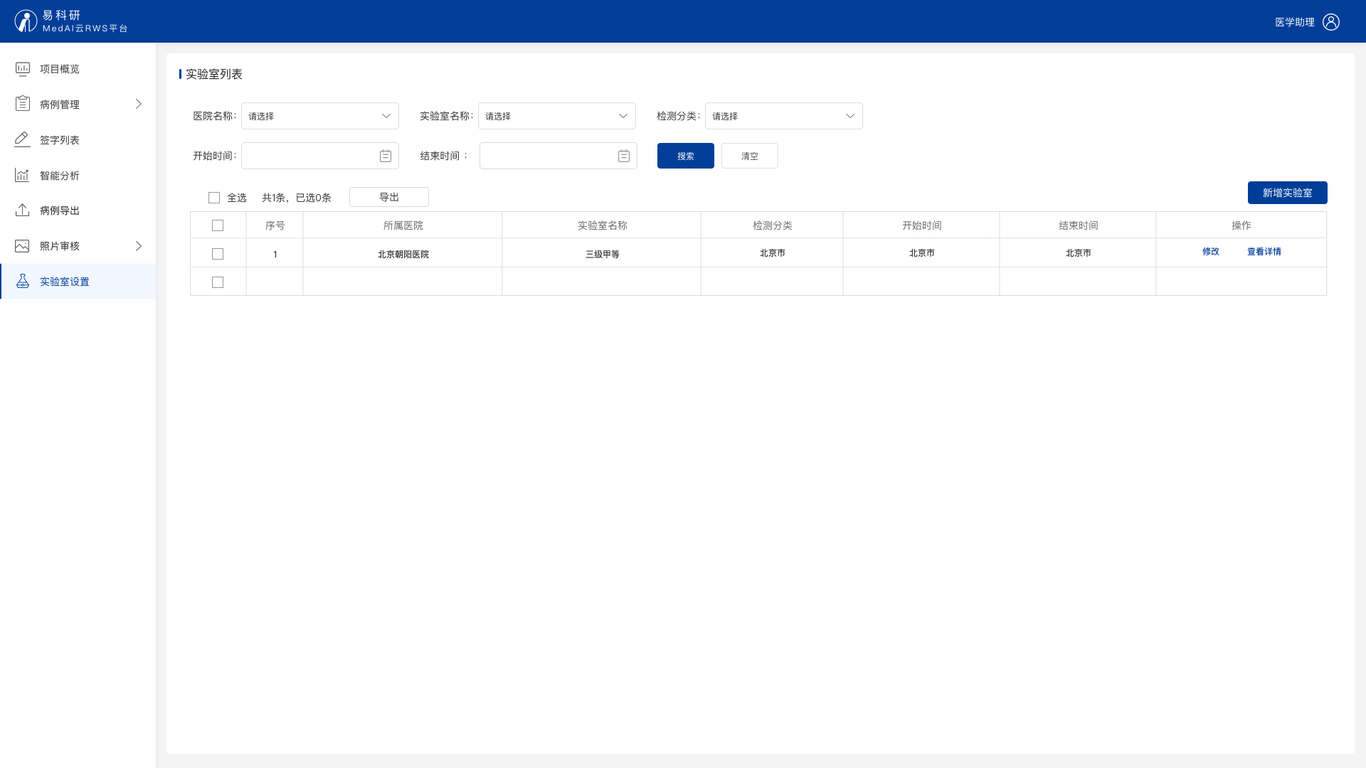Go to 项目概览 in sidebar

point(78,69)
